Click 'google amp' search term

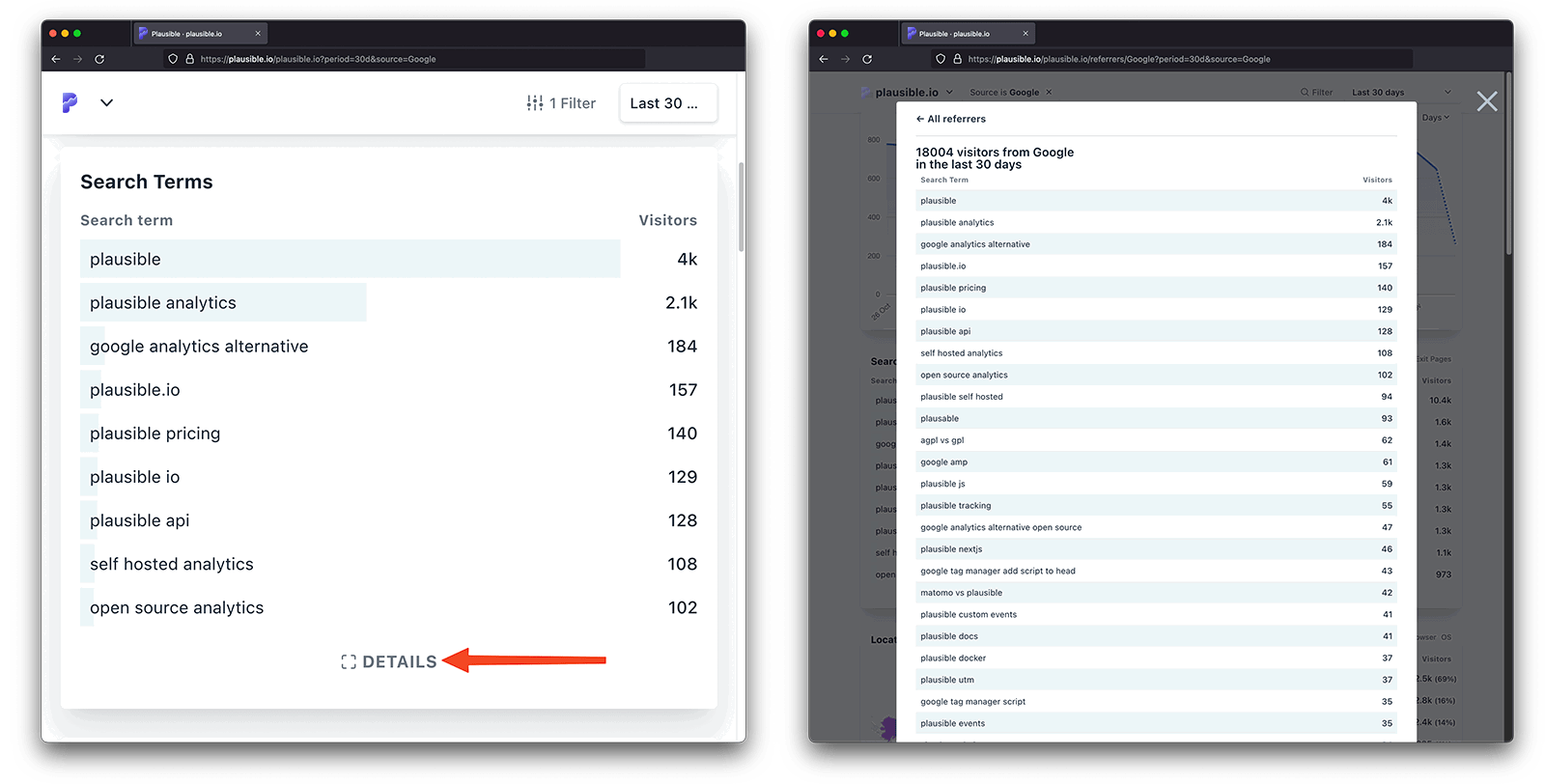tap(1156, 462)
